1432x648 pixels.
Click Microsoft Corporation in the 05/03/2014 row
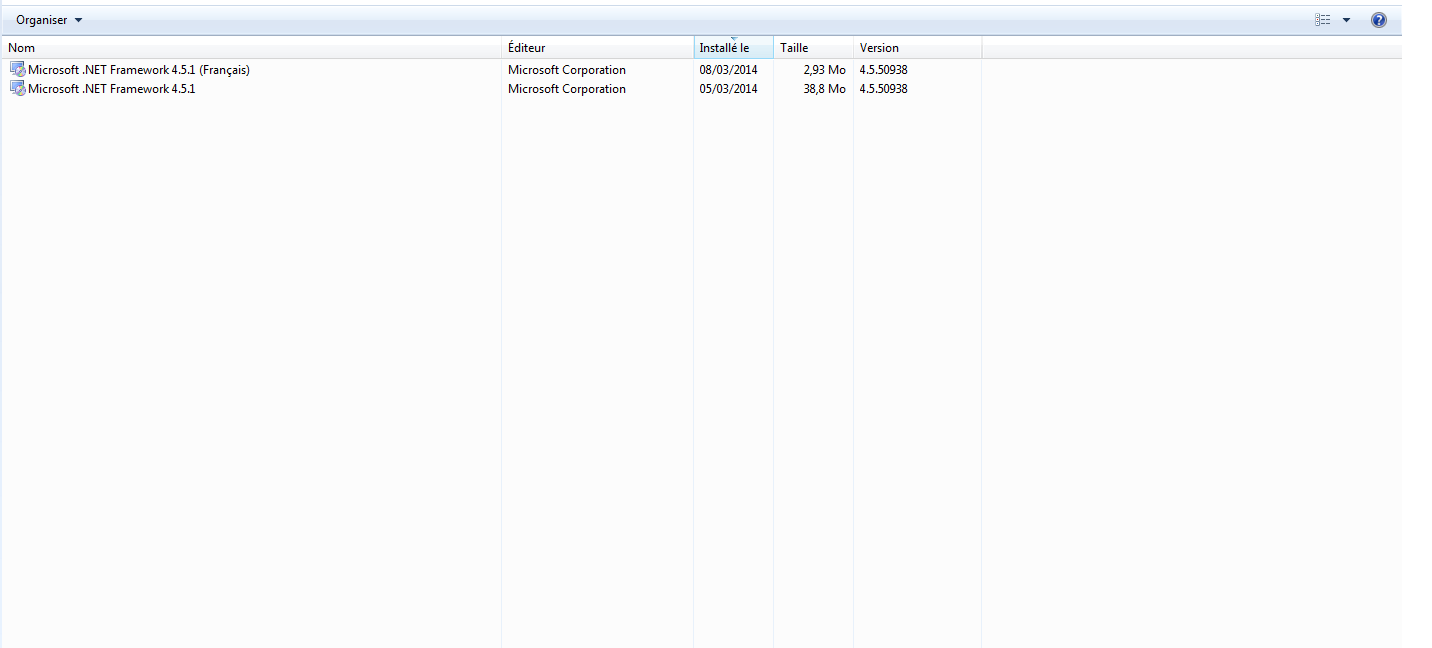[567, 89]
